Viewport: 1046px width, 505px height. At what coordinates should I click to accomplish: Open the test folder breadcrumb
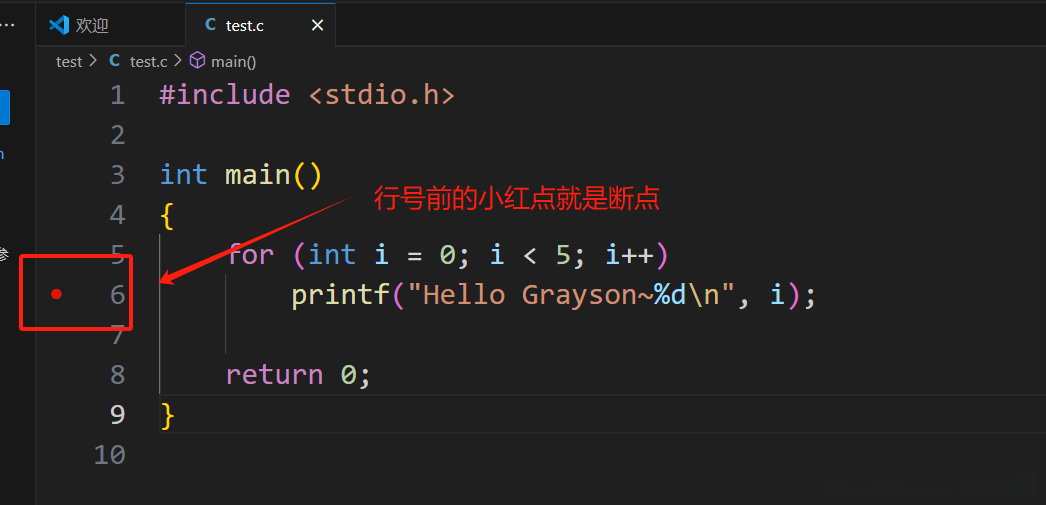69,61
